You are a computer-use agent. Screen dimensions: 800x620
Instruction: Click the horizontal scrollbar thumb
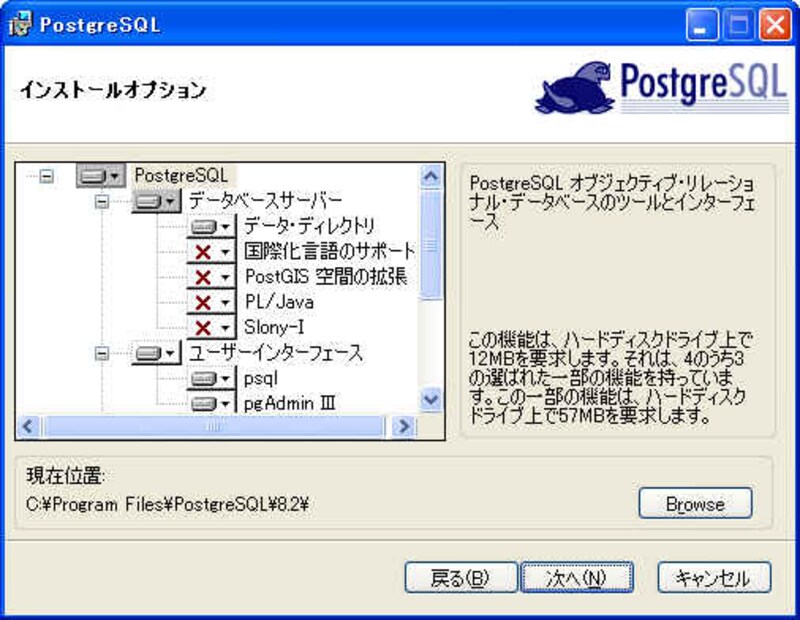[214, 426]
